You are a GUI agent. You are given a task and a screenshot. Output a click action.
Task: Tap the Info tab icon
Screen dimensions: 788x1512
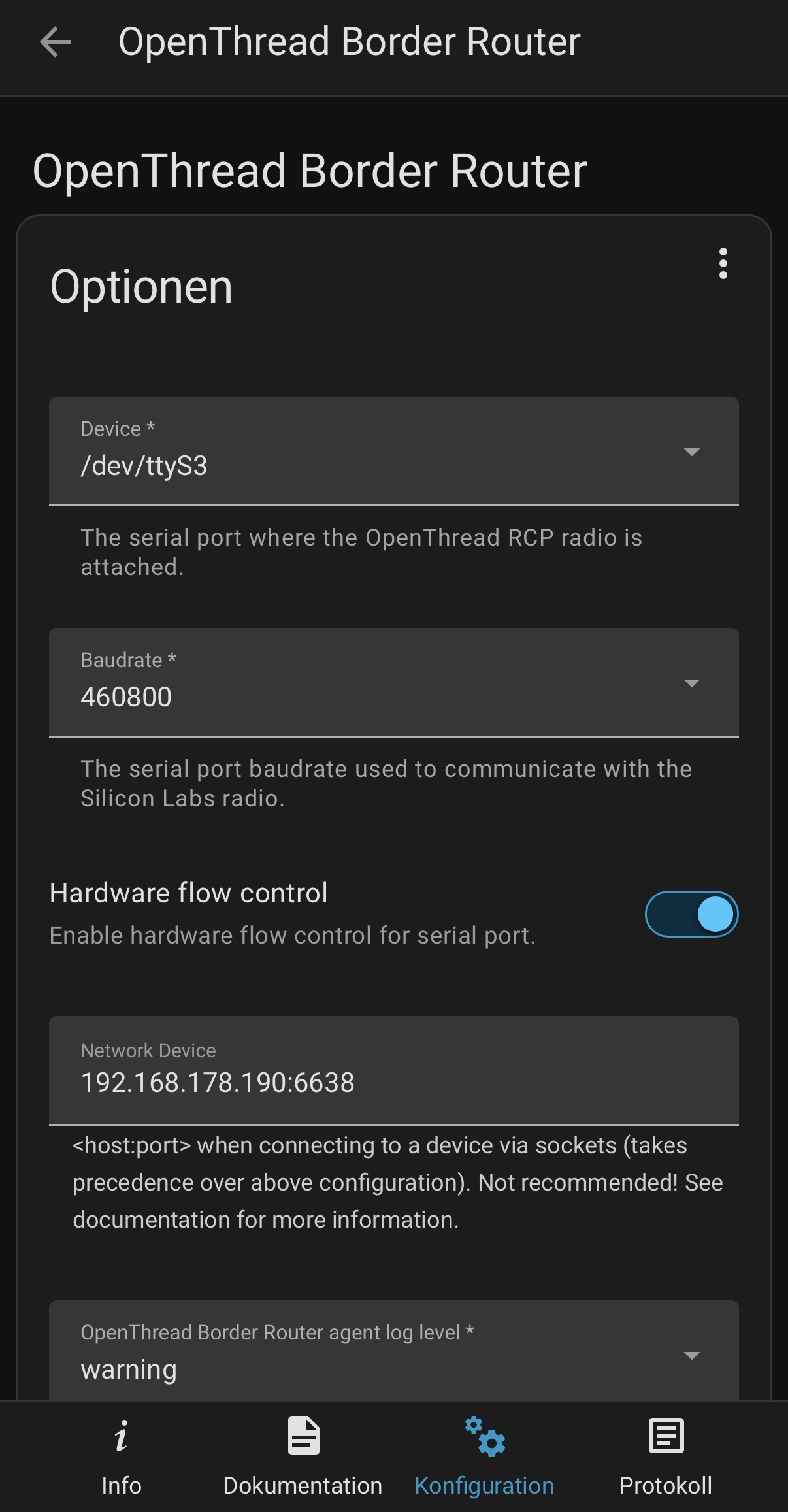pyautogui.click(x=121, y=1436)
